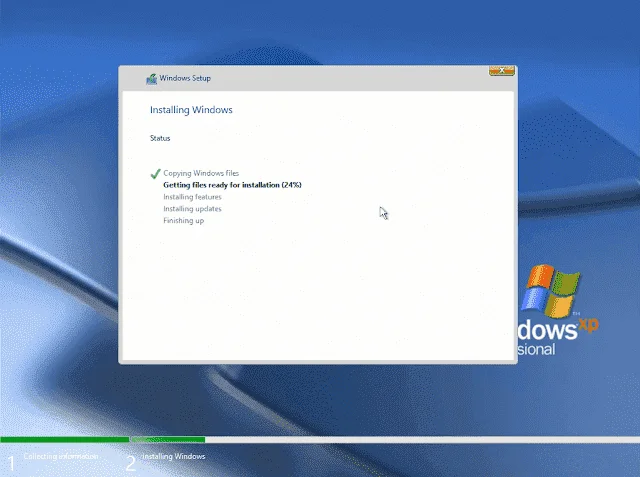Click the green setup progress bar at bottom
This screenshot has width=640, height=477.
click(x=103, y=439)
